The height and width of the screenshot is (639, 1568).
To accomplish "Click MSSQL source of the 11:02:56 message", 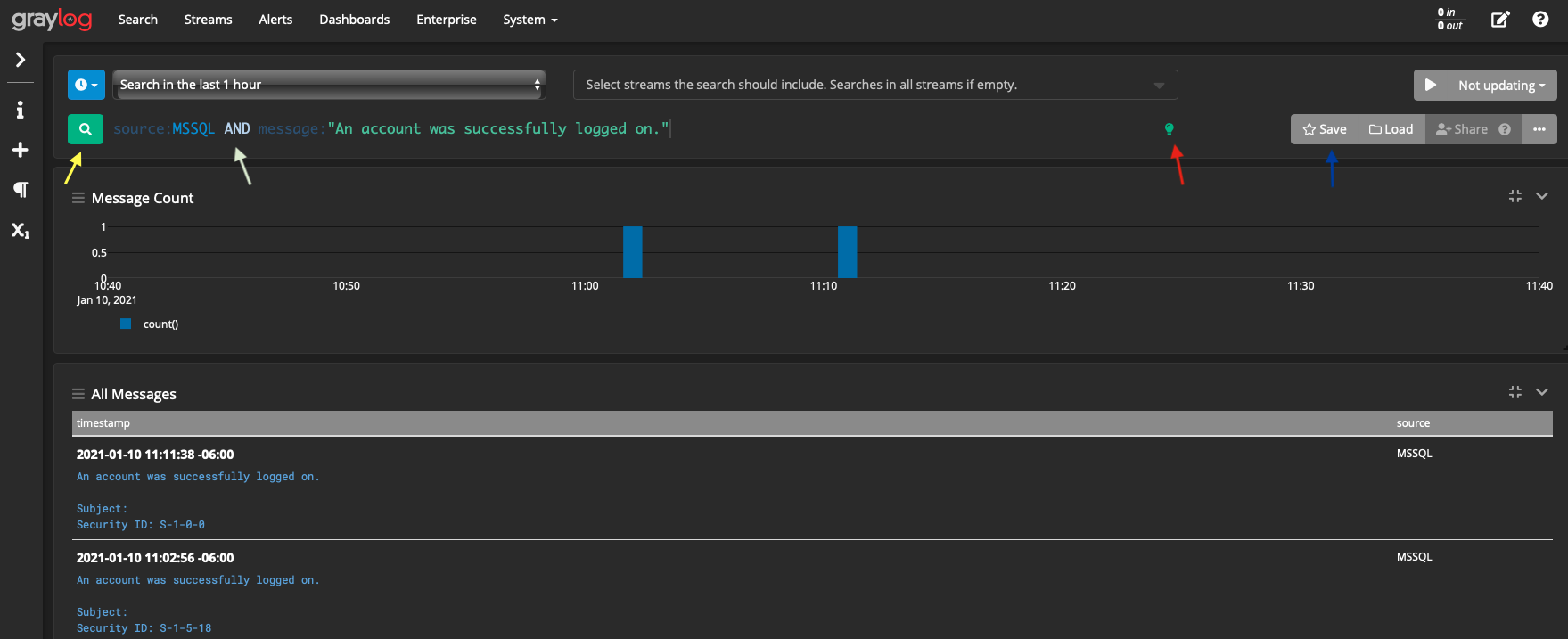I will click(1415, 557).
